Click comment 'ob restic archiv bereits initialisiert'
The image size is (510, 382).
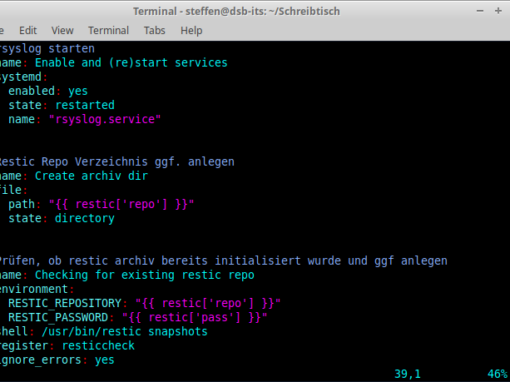pos(174,261)
